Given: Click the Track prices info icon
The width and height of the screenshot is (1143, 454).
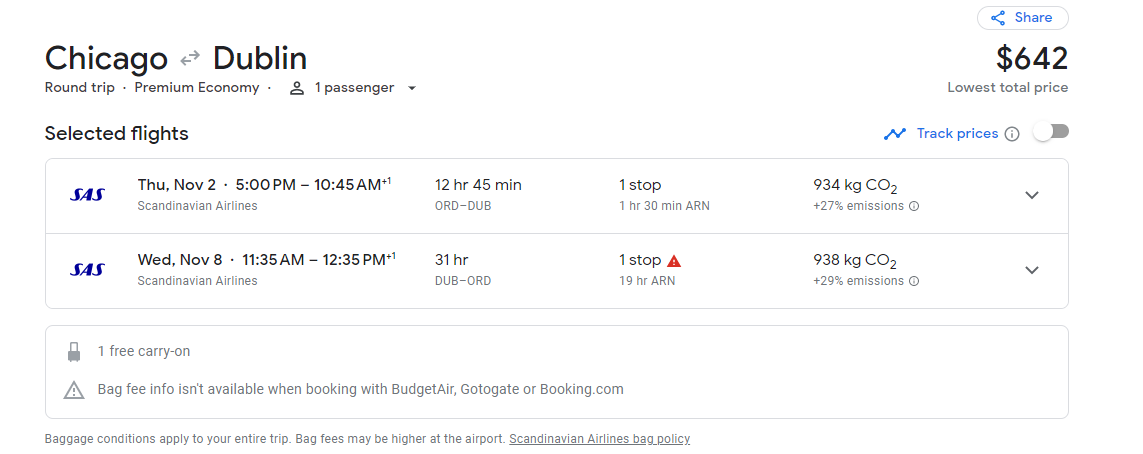Looking at the screenshot, I should click(1012, 134).
